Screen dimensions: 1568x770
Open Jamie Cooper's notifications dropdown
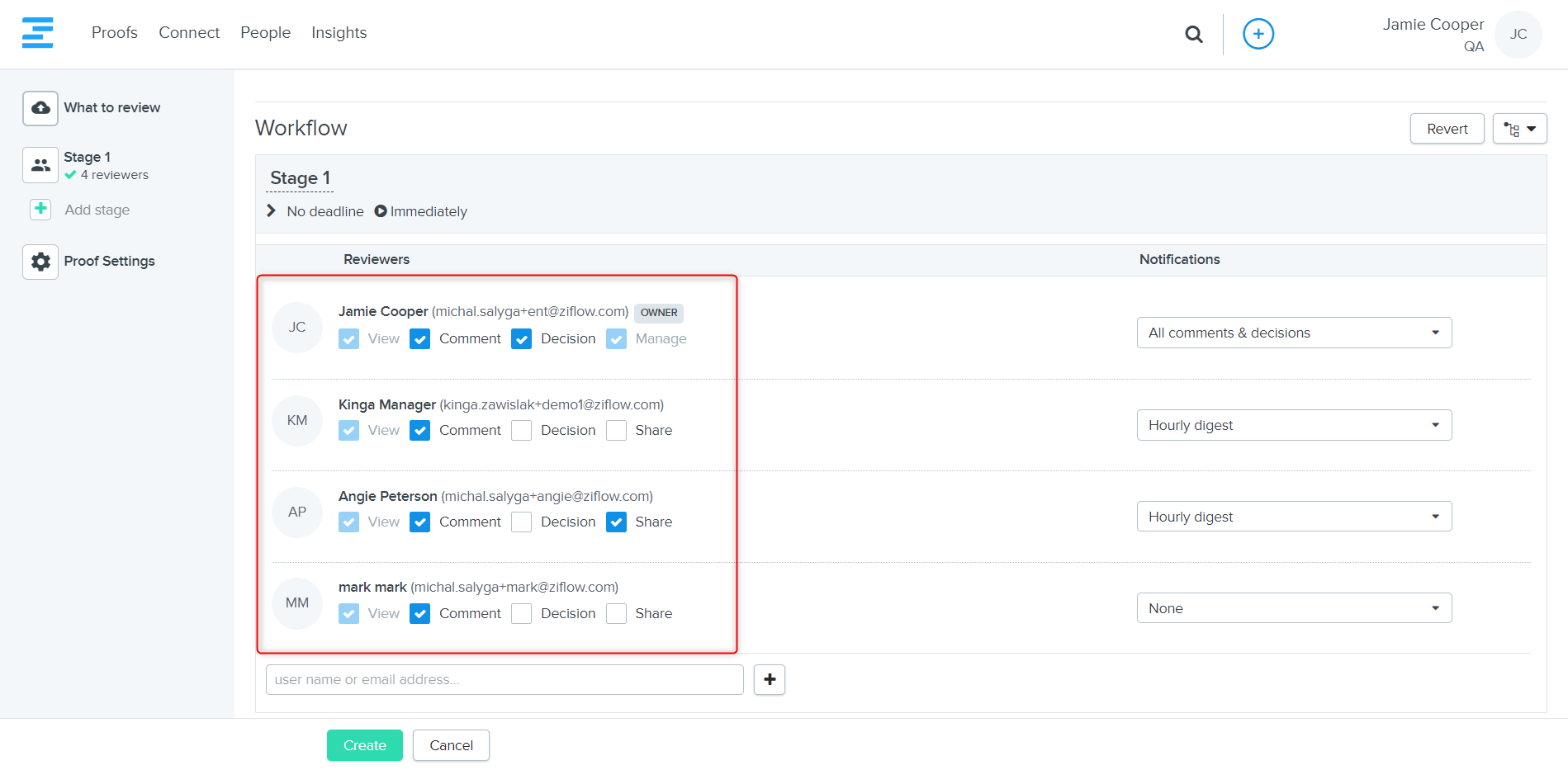pyautogui.click(x=1293, y=333)
